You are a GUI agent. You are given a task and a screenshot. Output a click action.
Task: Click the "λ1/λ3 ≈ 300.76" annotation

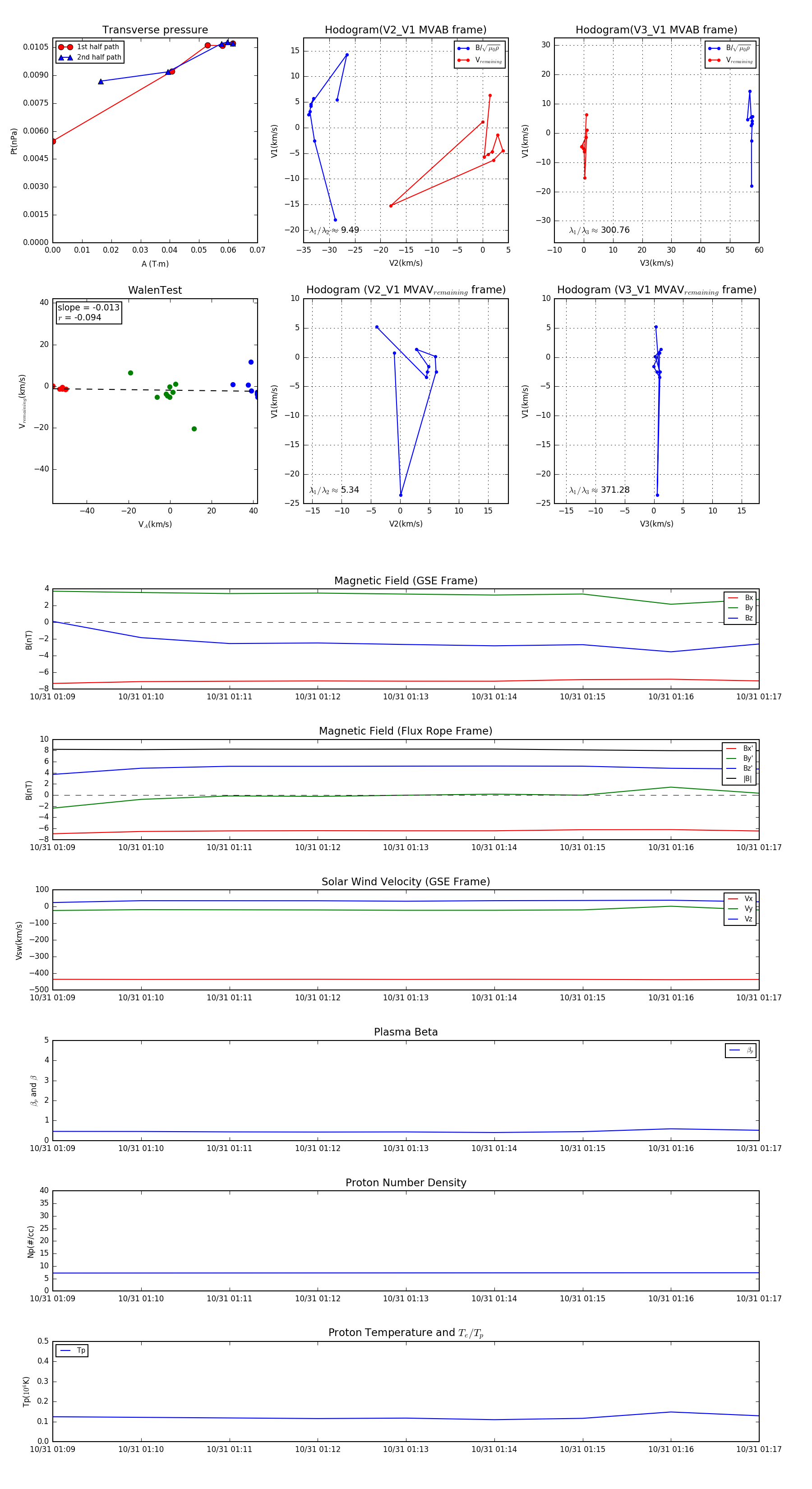(600, 230)
